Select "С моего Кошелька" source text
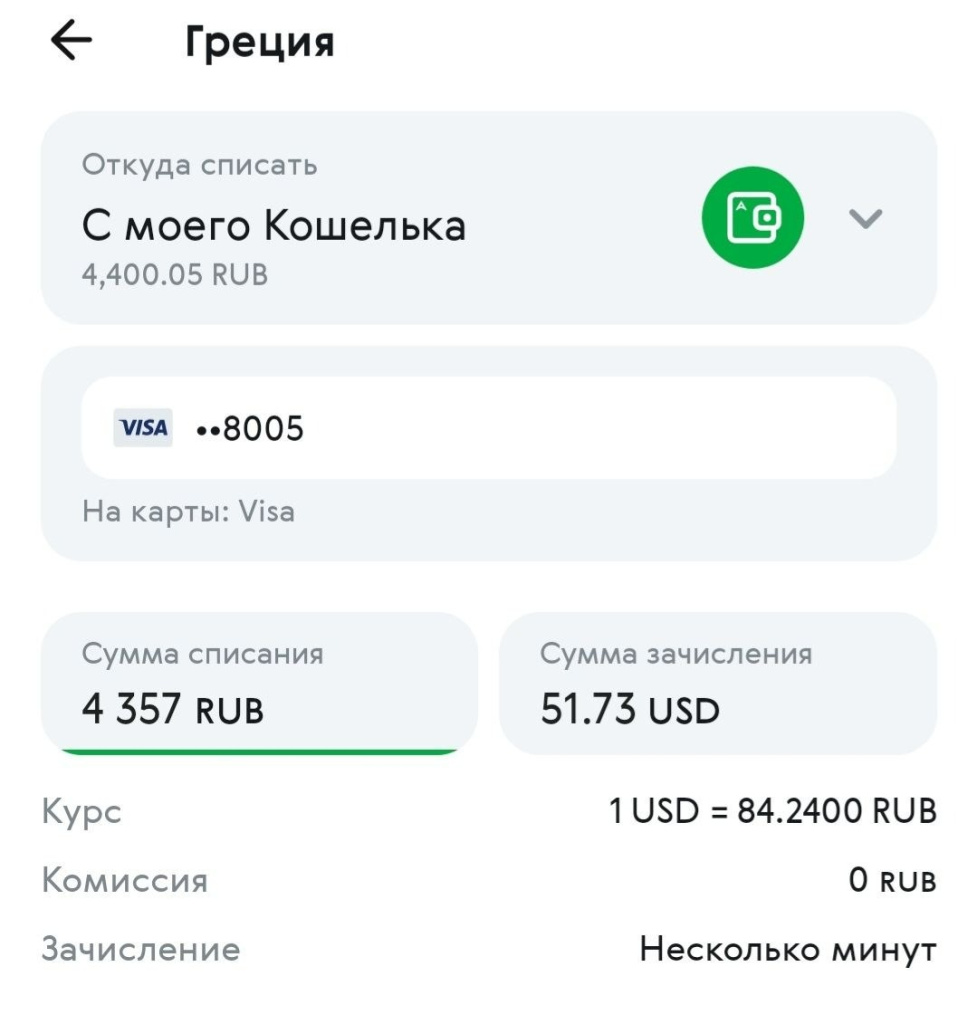Image resolution: width=977 pixels, height=1024 pixels. (x=274, y=227)
